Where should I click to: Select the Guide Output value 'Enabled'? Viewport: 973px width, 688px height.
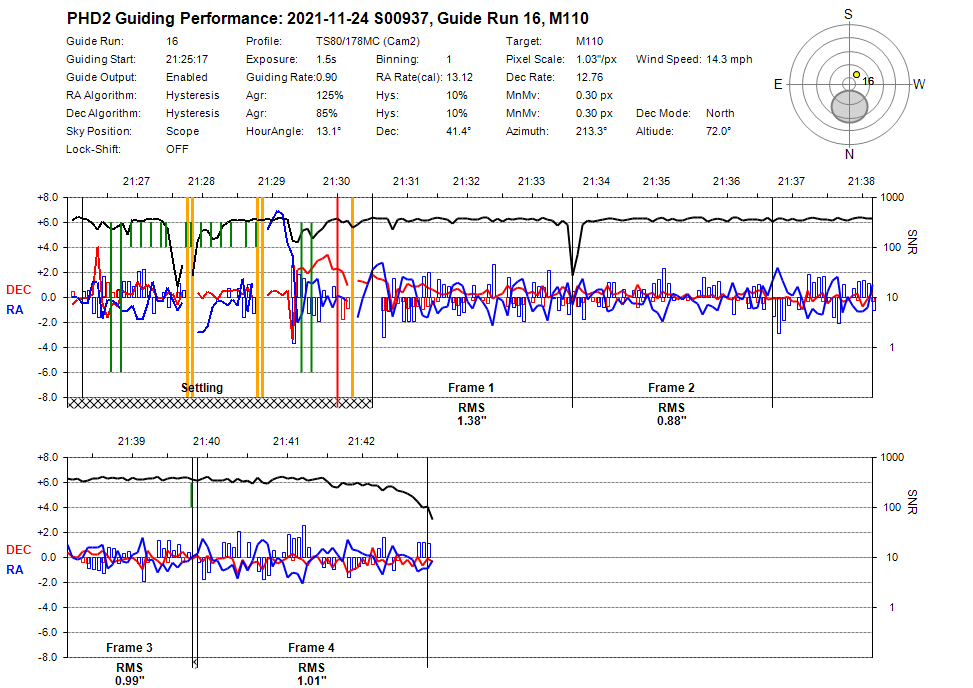187,78
